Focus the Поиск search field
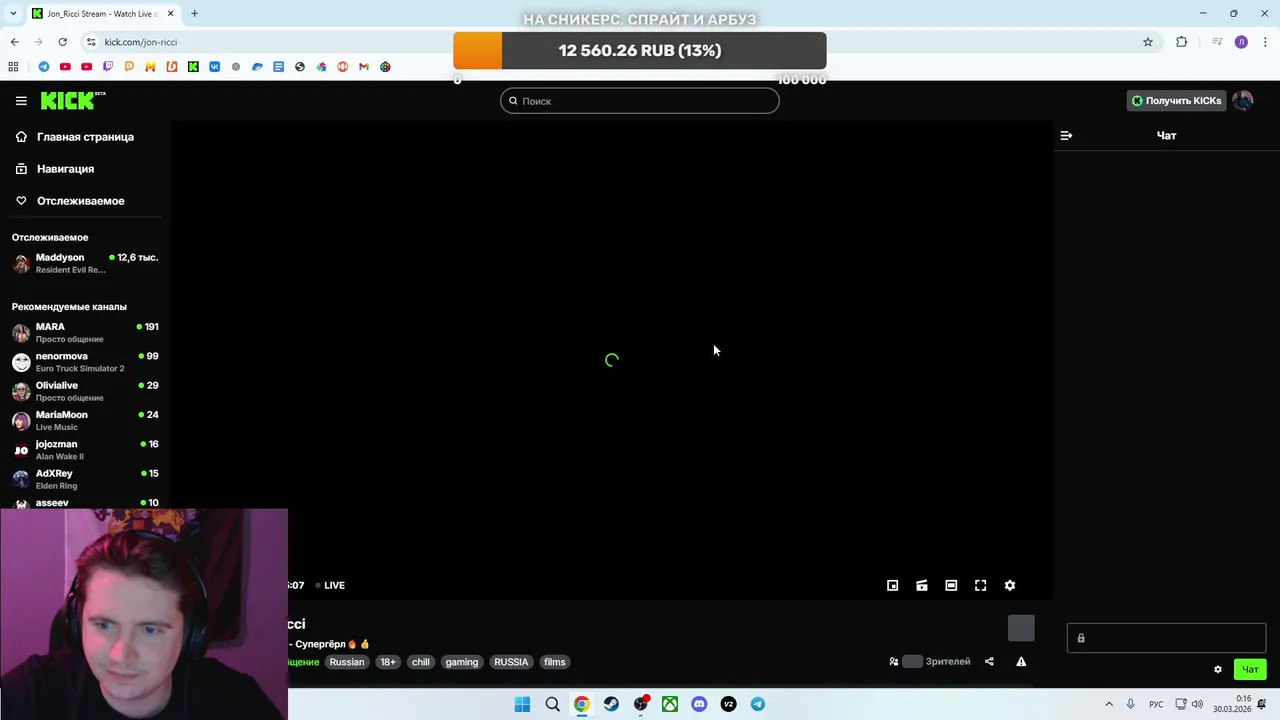Screen dimensions: 1280x720 click(640, 101)
